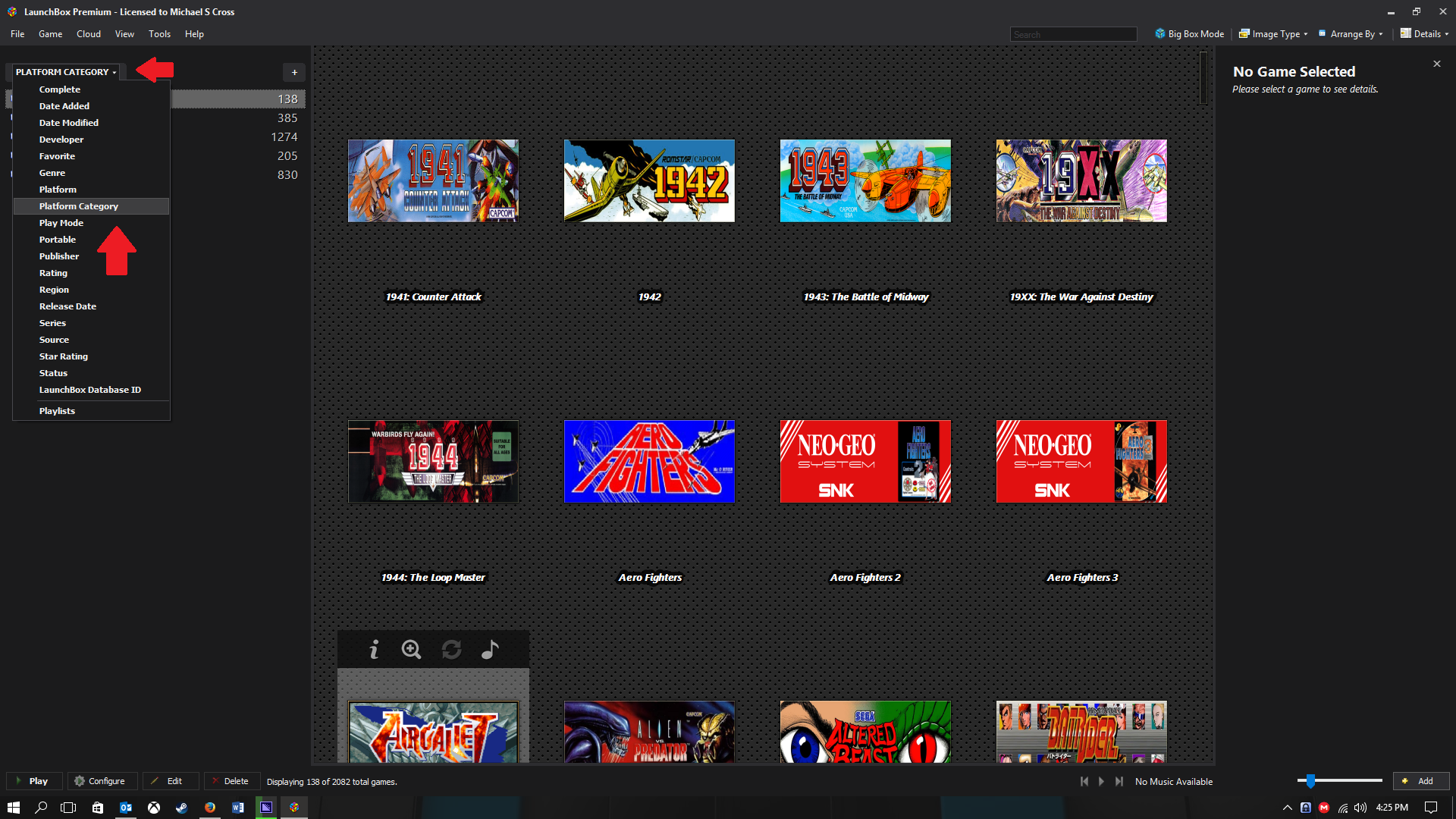Select Platform Category in the filter list
Screen dimensions: 1456x819
pyautogui.click(x=91, y=206)
